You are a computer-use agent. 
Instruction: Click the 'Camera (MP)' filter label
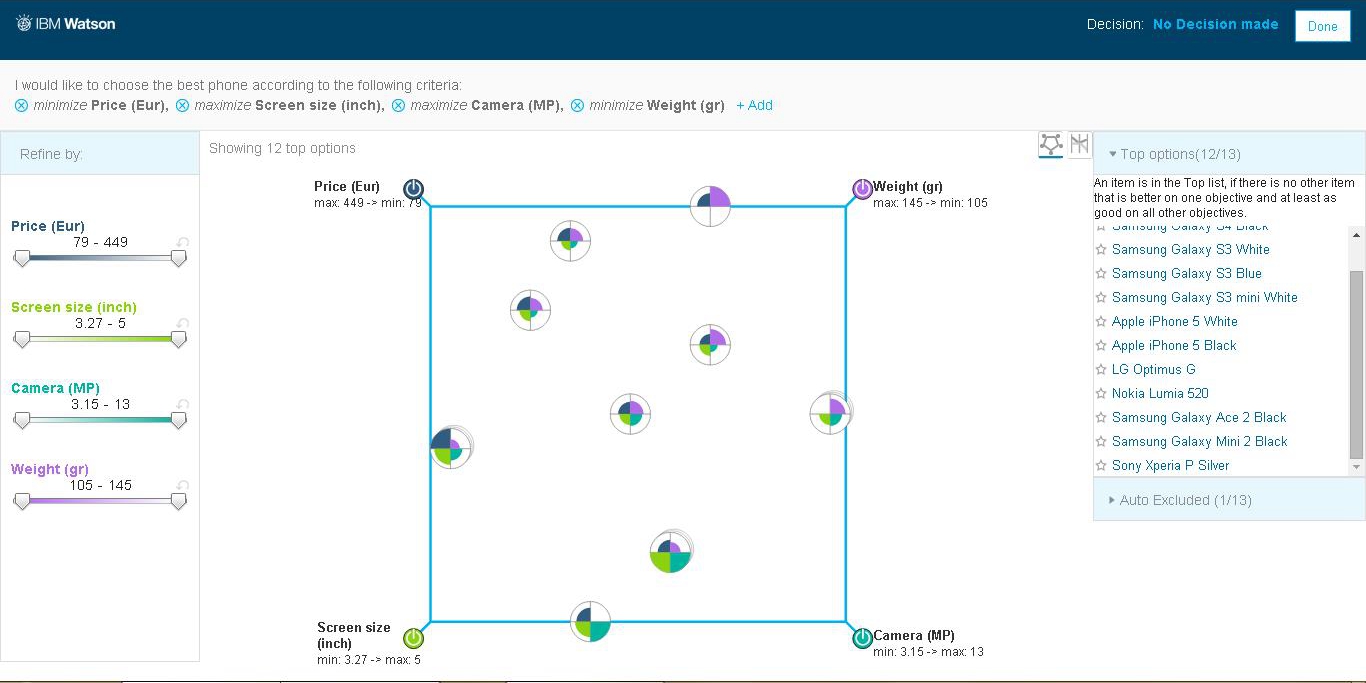click(56, 388)
